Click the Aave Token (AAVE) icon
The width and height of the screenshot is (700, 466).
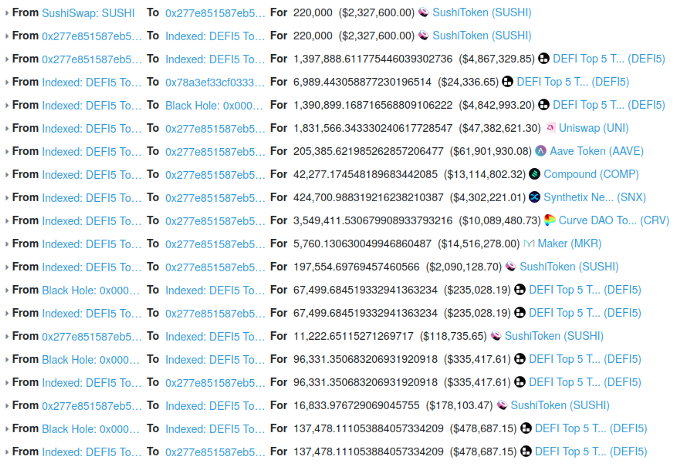(x=541, y=151)
